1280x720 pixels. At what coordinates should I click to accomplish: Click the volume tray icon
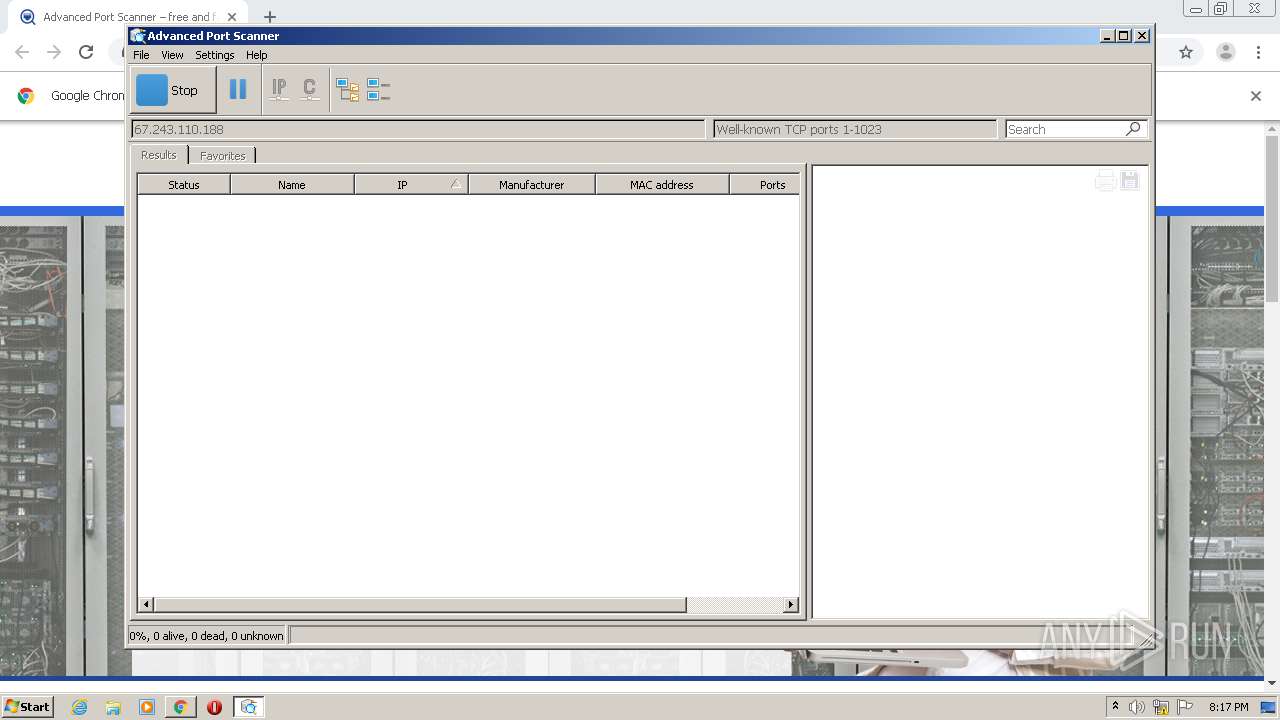pyautogui.click(x=1137, y=707)
